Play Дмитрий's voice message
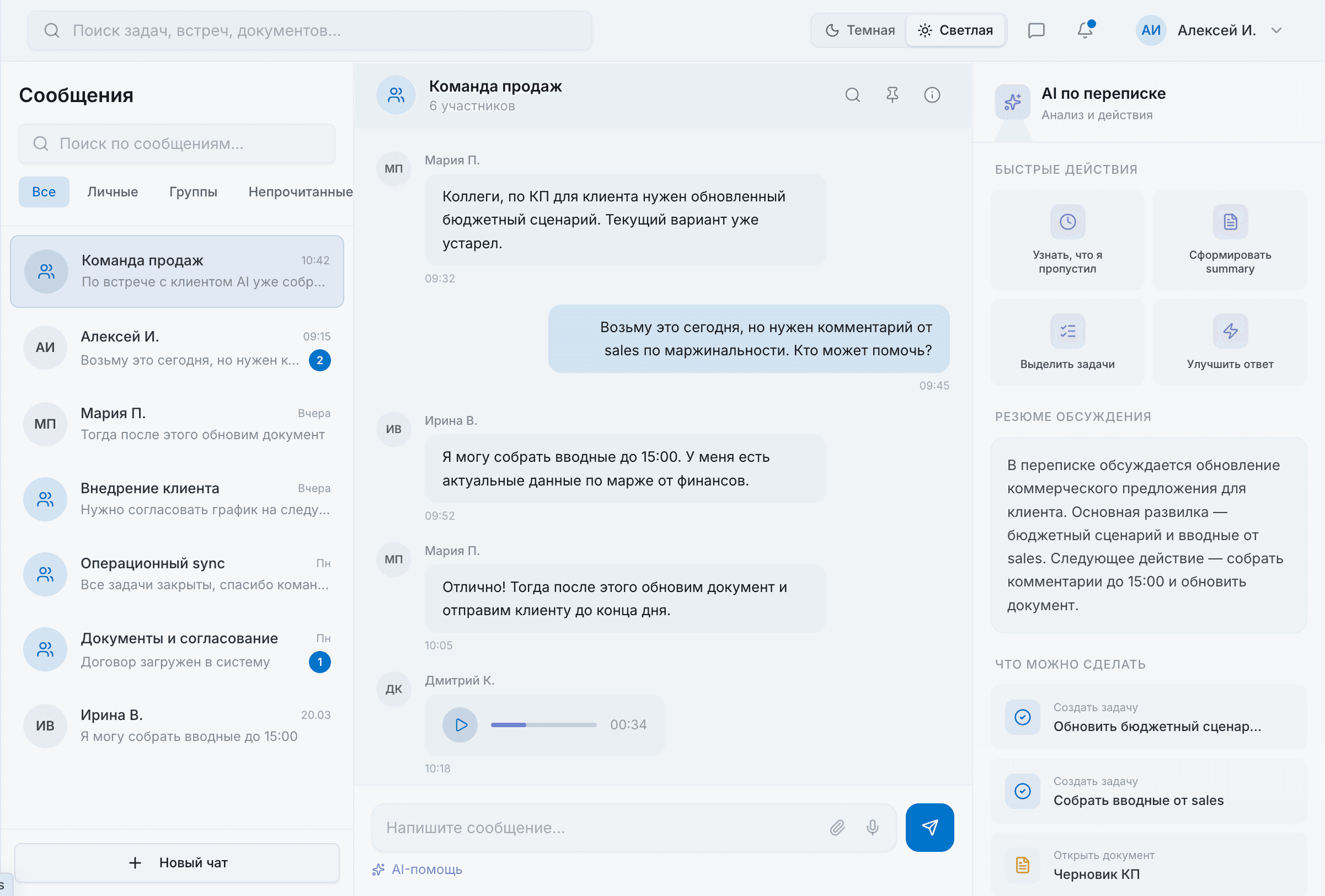This screenshot has width=1325, height=896. pyautogui.click(x=459, y=724)
